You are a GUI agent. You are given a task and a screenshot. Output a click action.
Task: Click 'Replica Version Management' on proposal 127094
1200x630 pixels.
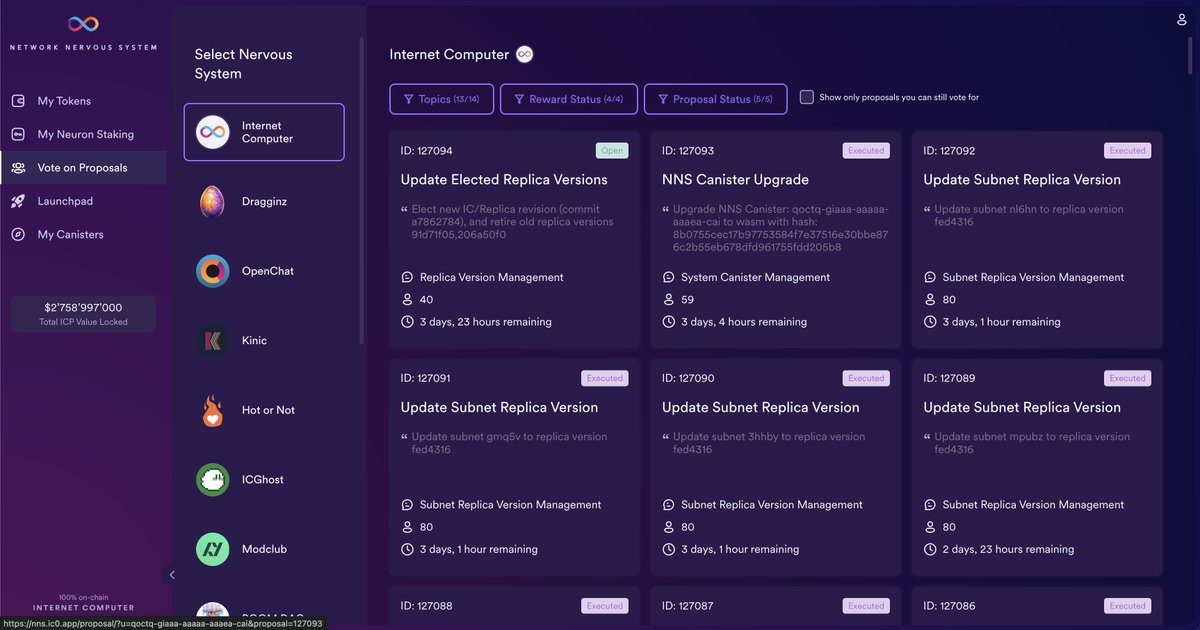pyautogui.click(x=492, y=277)
